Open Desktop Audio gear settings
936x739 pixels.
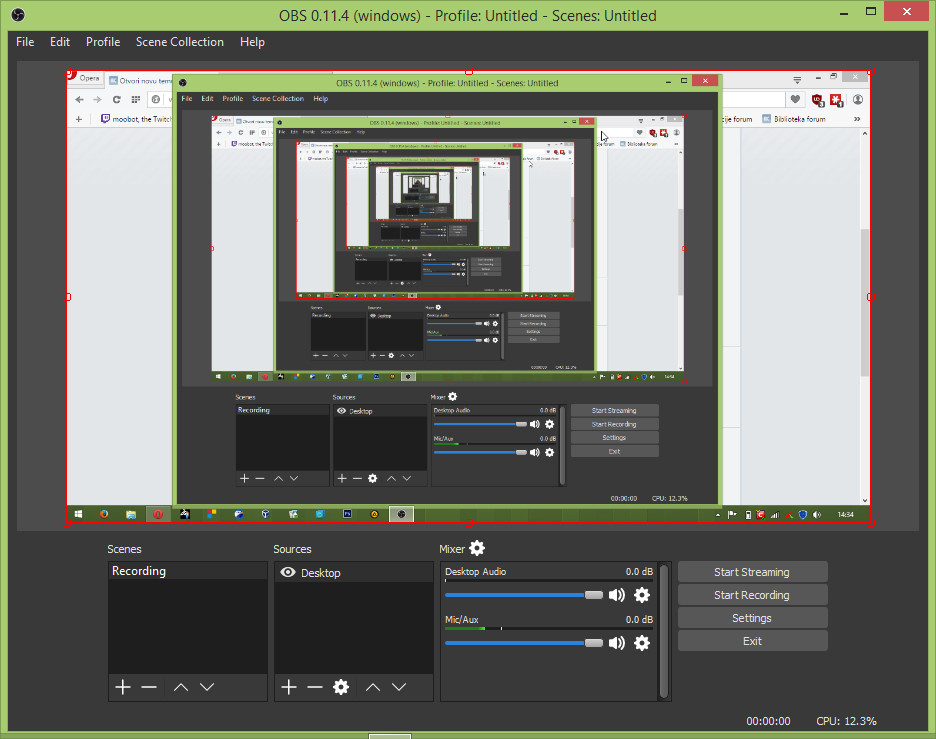(x=642, y=595)
